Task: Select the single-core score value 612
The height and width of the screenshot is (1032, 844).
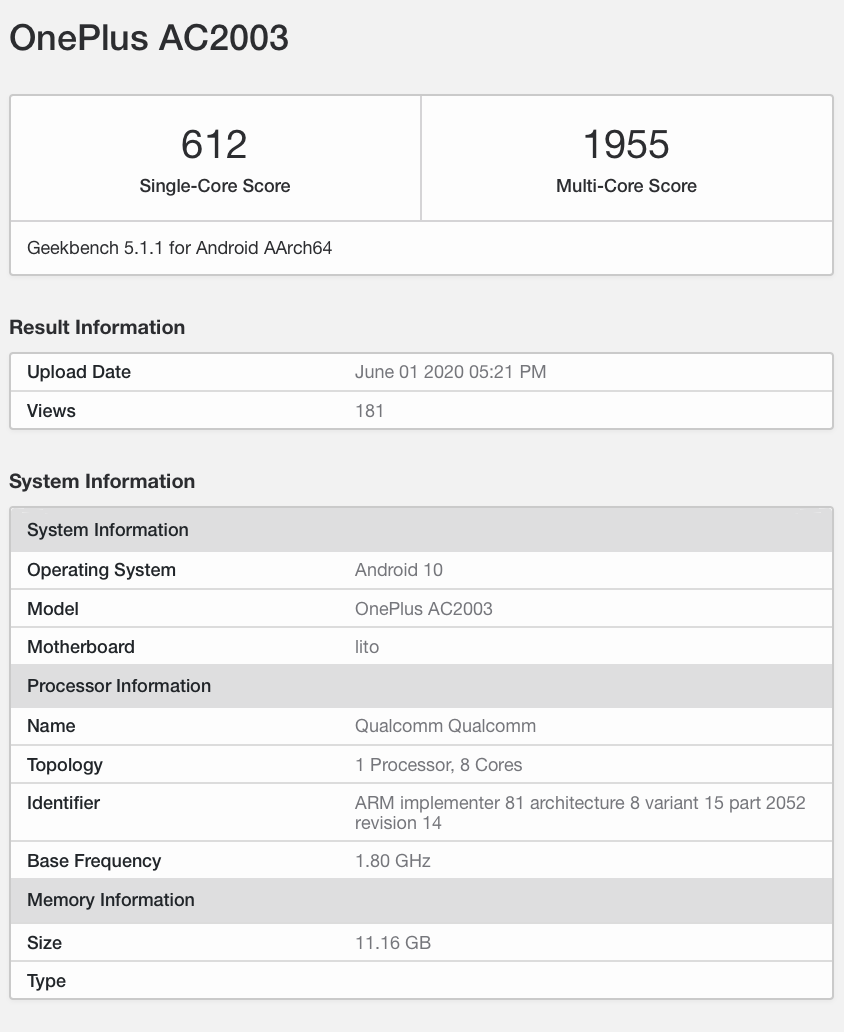Action: point(215,144)
